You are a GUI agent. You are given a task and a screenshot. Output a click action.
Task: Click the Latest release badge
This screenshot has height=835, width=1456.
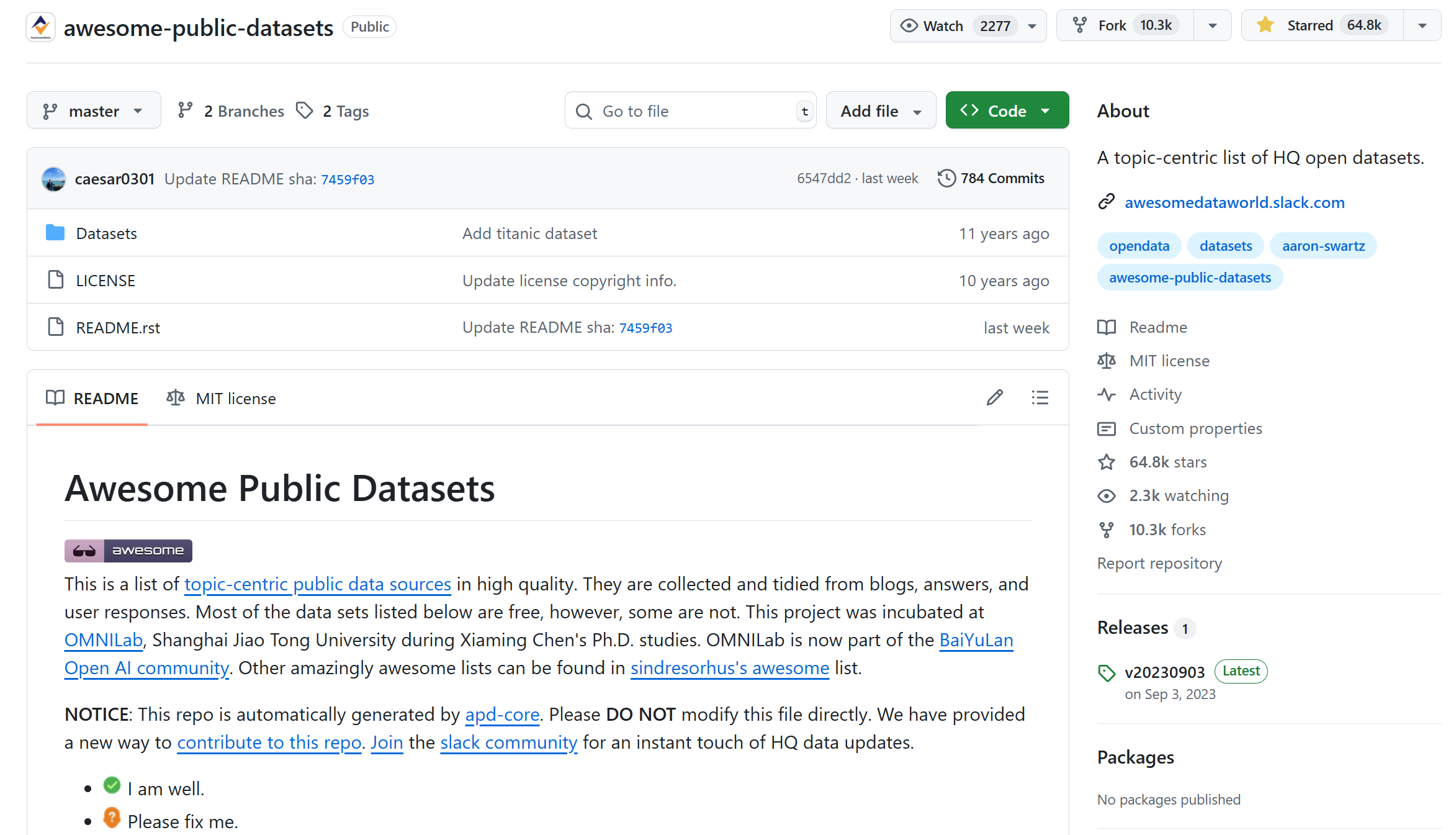1241,671
